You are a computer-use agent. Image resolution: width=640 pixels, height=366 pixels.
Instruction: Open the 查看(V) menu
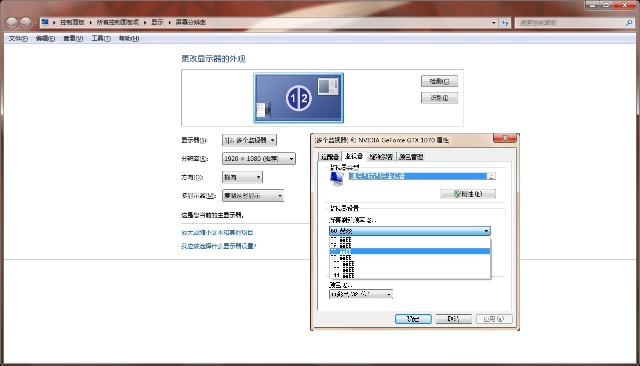(73, 38)
